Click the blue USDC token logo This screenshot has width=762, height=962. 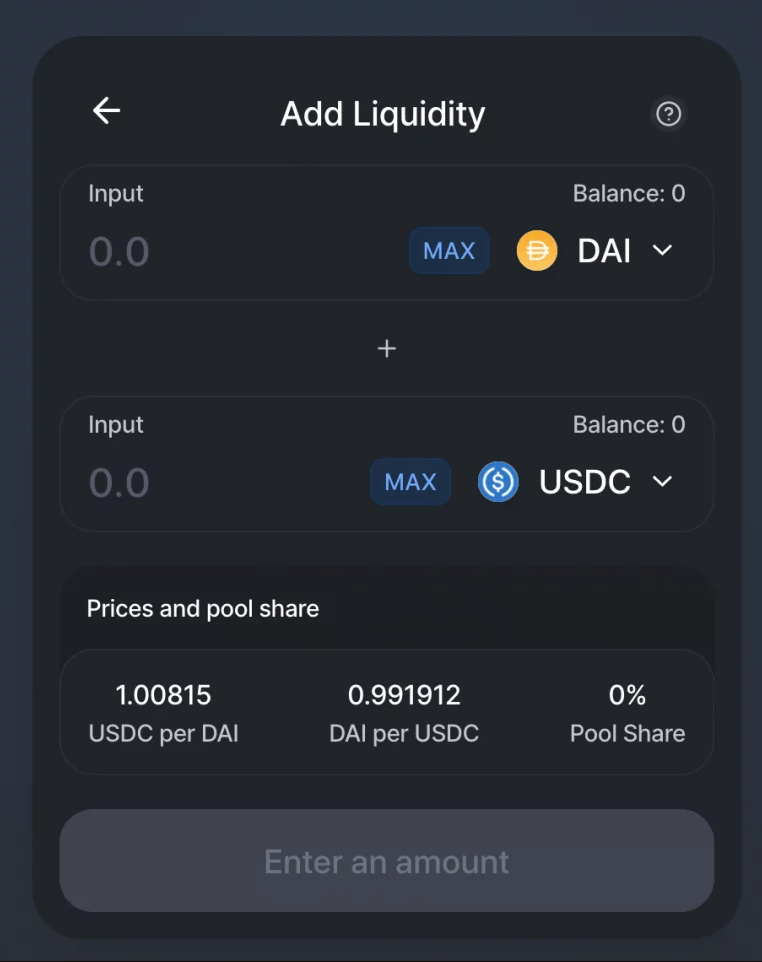pos(498,482)
